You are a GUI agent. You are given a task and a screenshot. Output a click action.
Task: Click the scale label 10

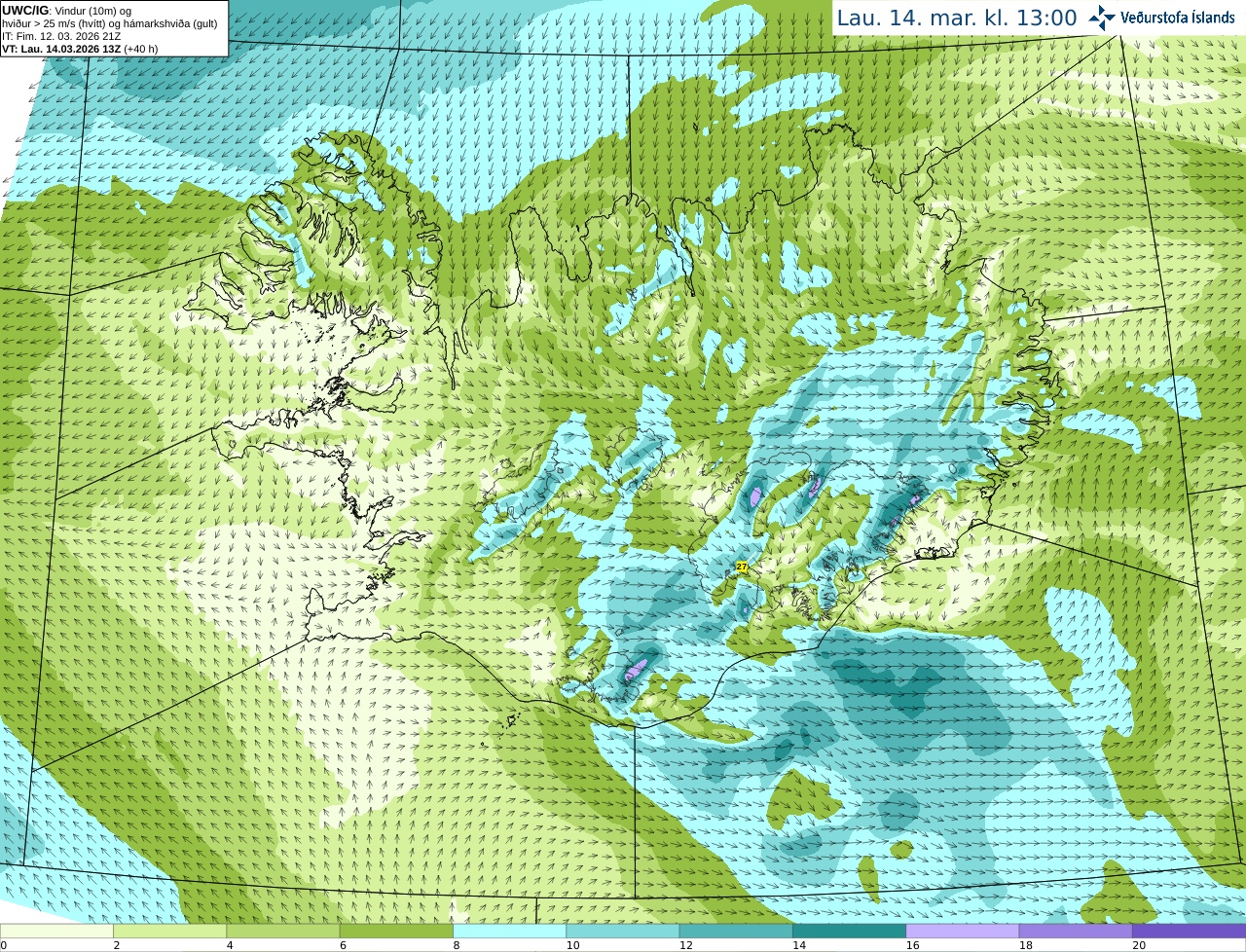pyautogui.click(x=572, y=945)
